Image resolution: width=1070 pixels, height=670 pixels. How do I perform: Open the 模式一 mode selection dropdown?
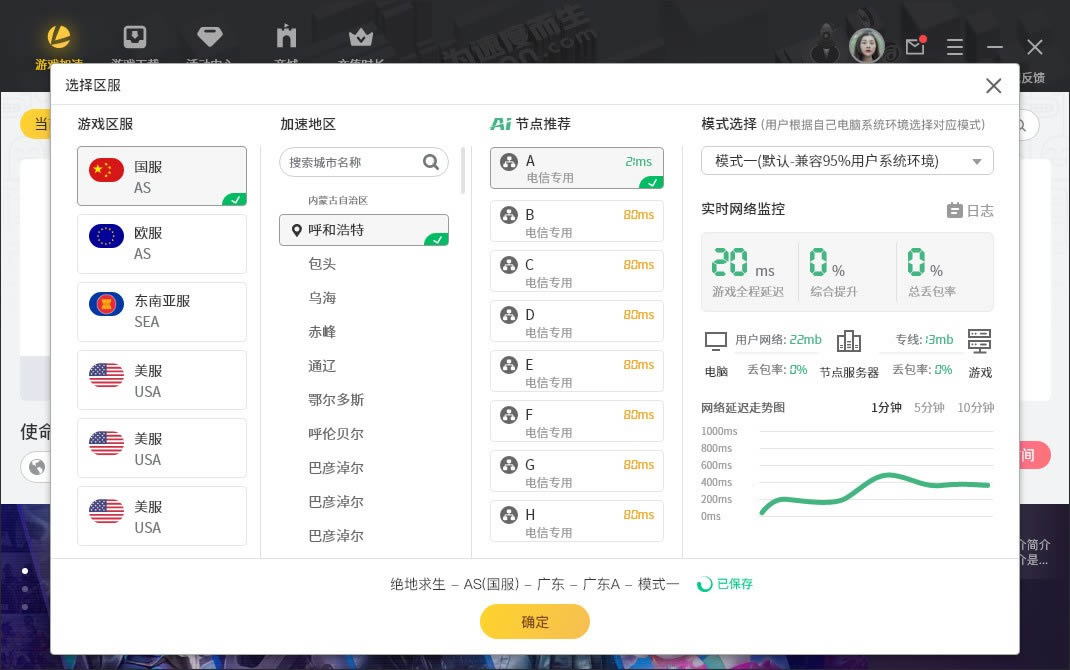point(847,161)
